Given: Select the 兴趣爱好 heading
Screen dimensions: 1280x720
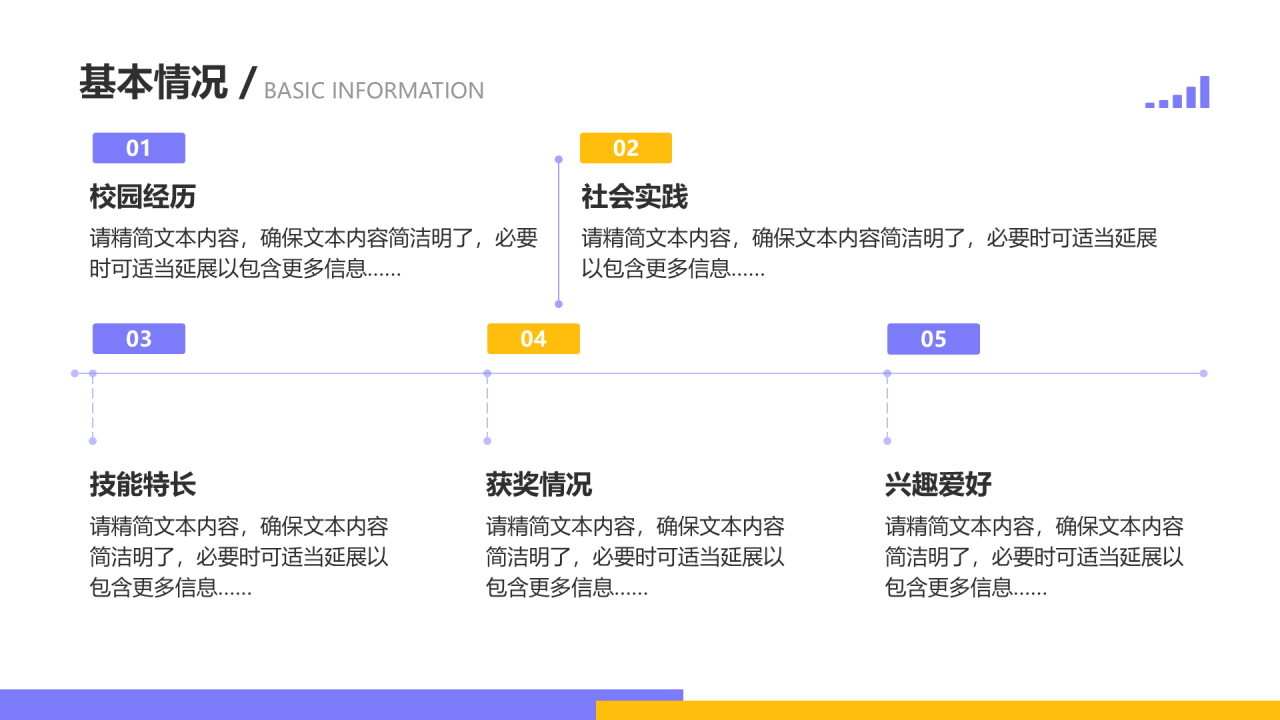Looking at the screenshot, I should coord(938,485).
